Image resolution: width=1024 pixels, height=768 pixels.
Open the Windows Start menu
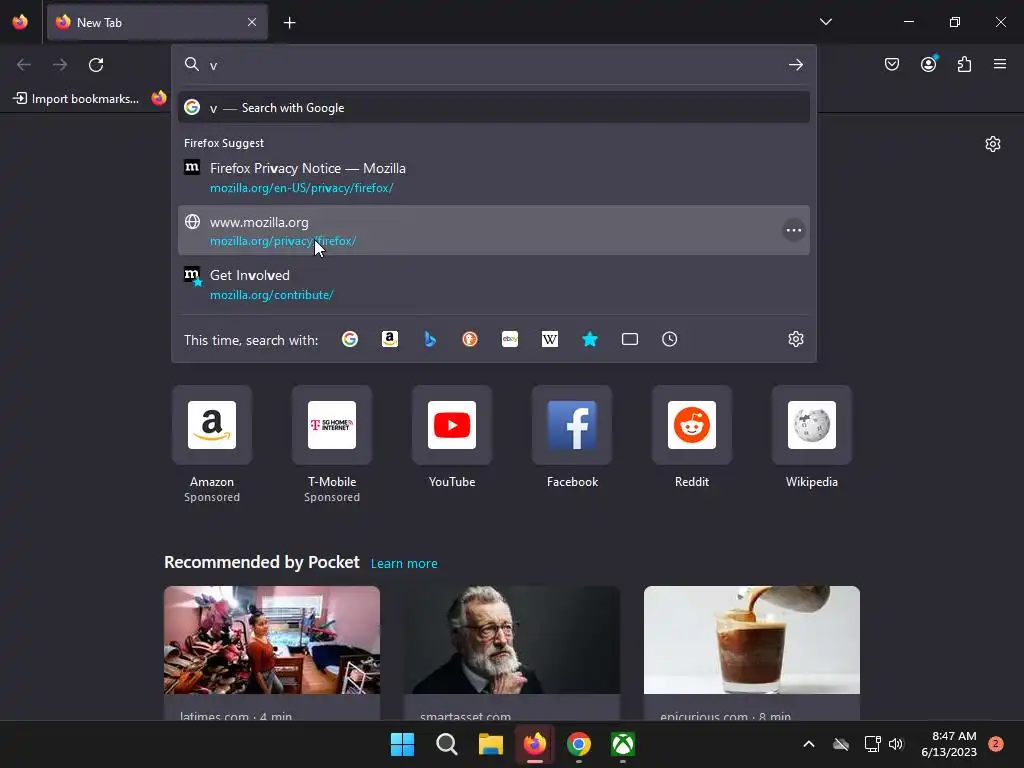point(402,744)
